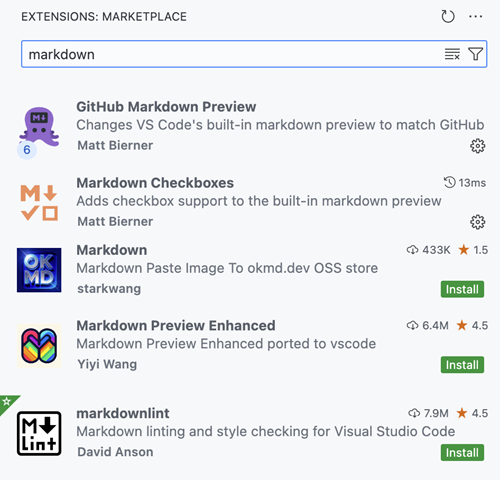Screen dimensions: 500x480
Task: Open the Markdown Checkboxes title
Action: point(155,183)
